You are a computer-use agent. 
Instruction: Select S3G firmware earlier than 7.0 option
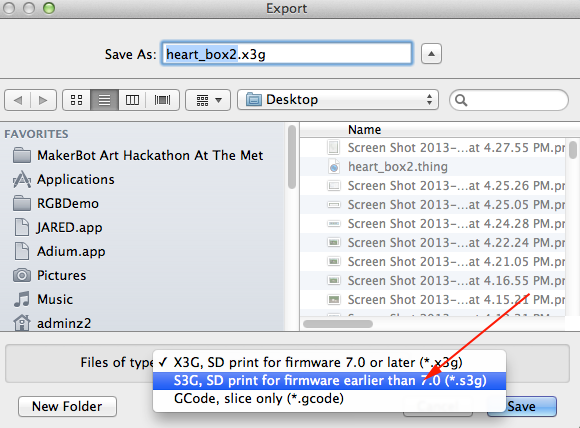(329, 381)
